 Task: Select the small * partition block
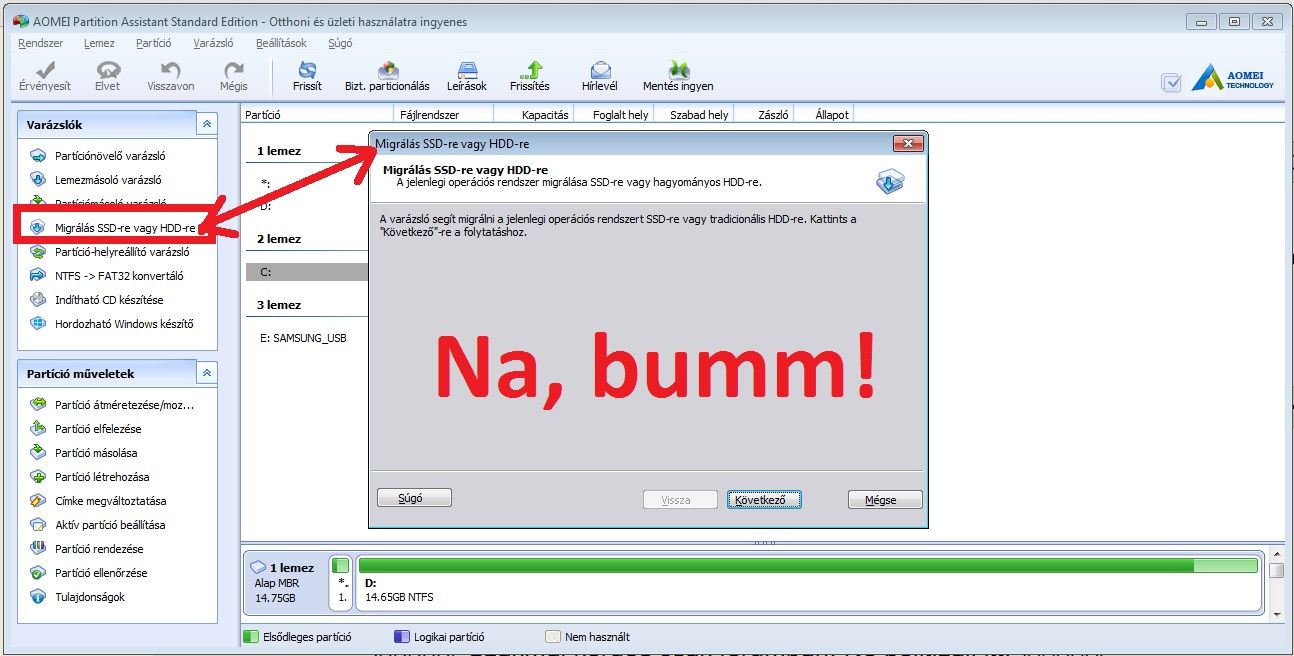(341, 583)
